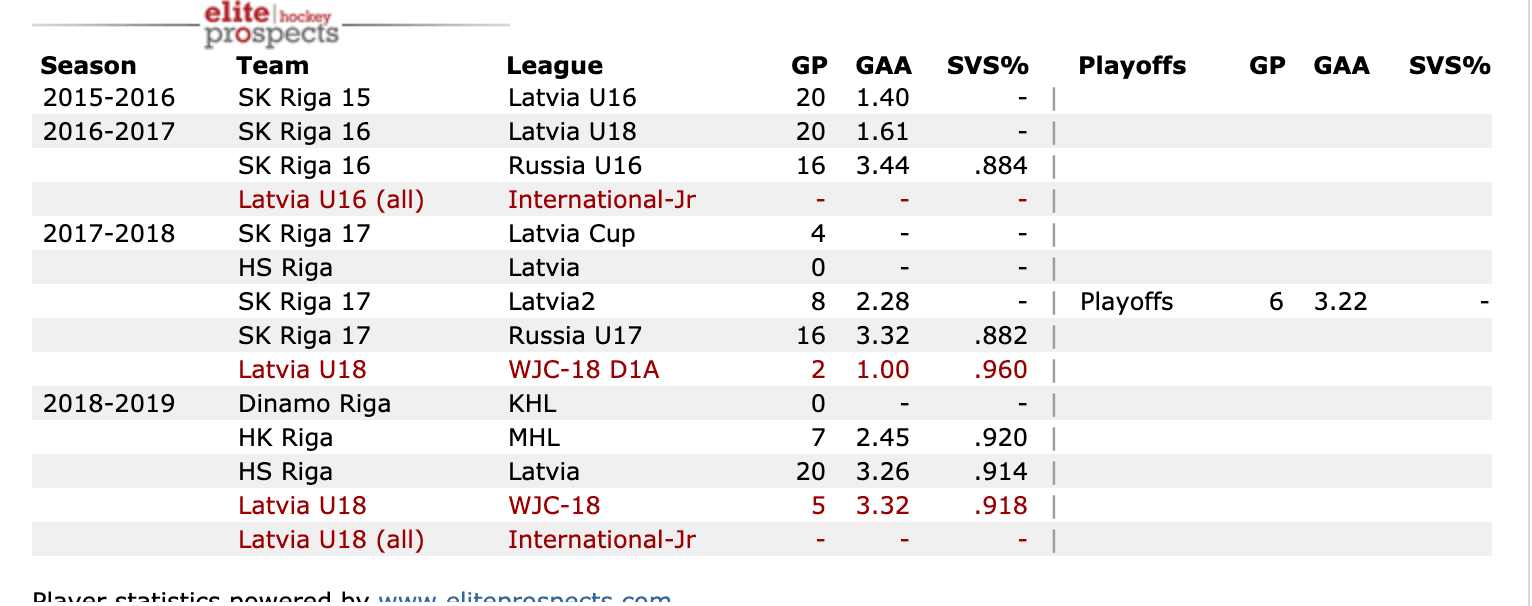Viewport: 1532px width, 606px height.
Task: Open the Latvia U16 (all) team link
Action: (x=331, y=200)
